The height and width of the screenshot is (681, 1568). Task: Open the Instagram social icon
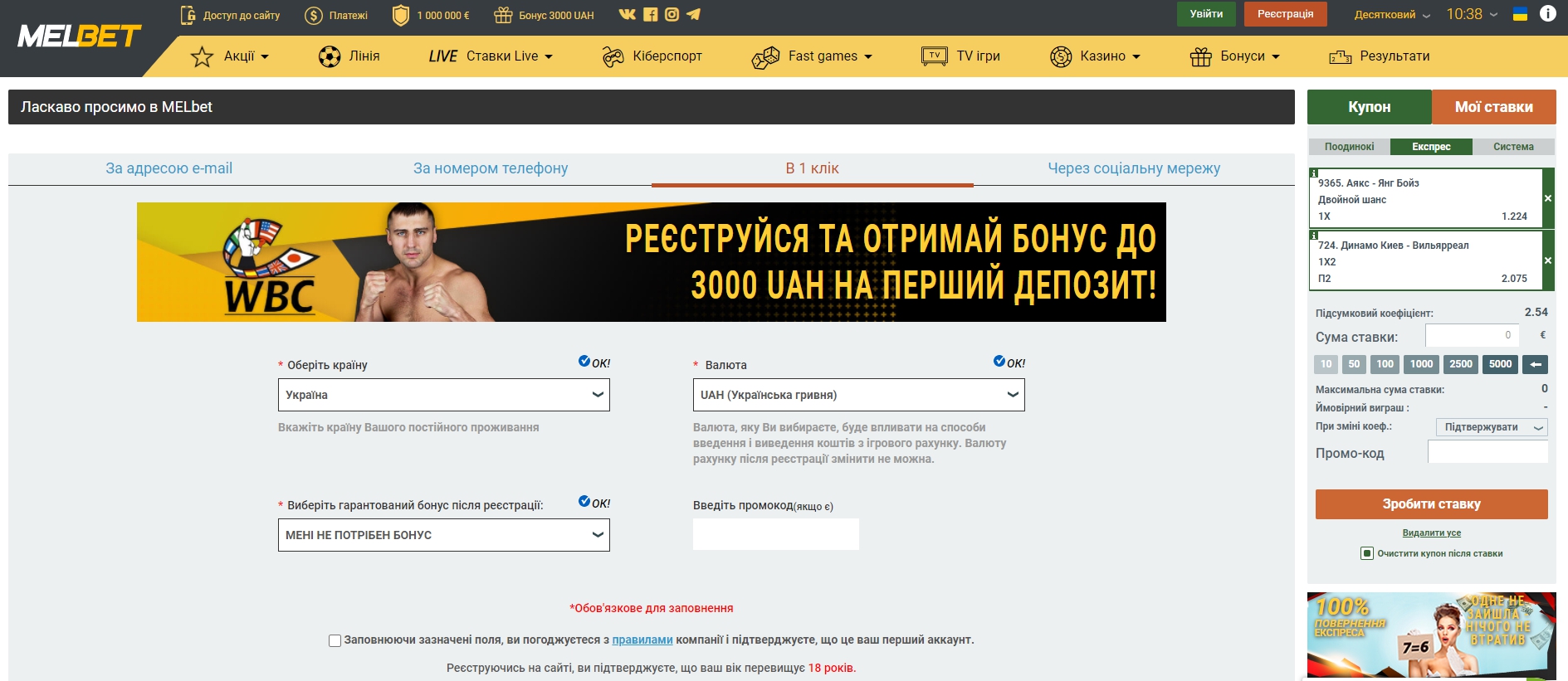coord(672,14)
